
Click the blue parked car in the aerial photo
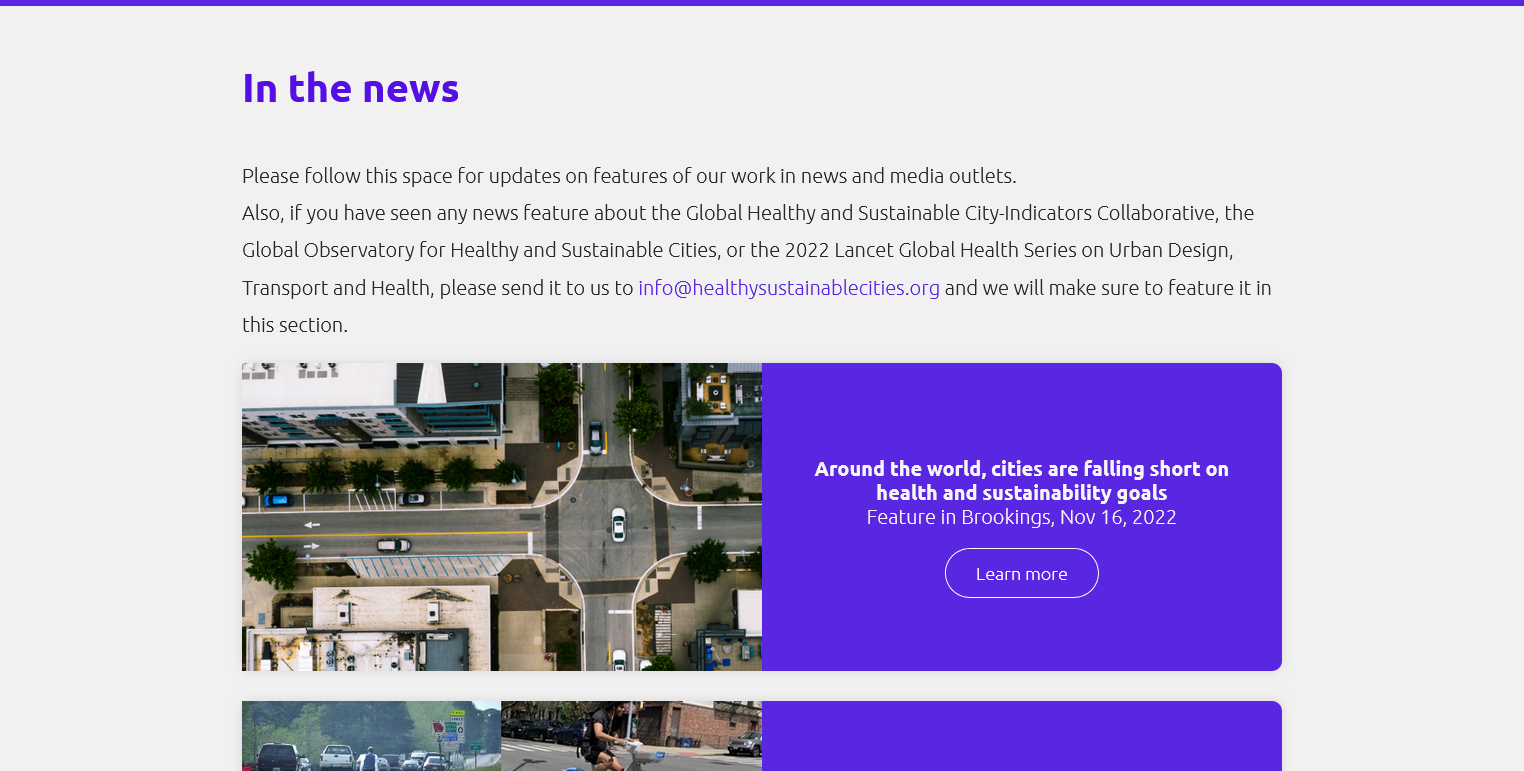coord(276,499)
